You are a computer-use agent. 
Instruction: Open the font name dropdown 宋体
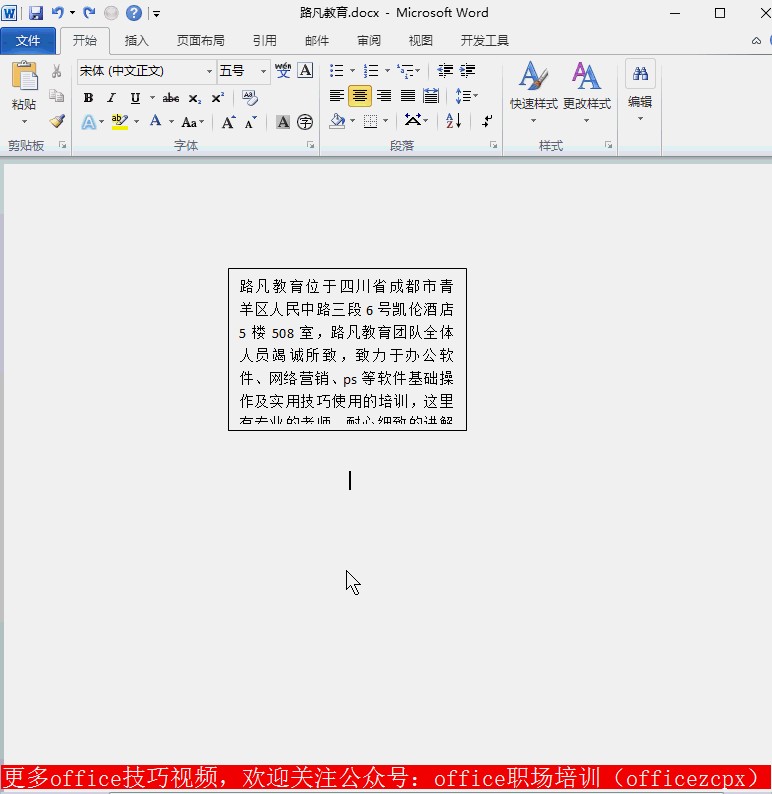[x=210, y=71]
